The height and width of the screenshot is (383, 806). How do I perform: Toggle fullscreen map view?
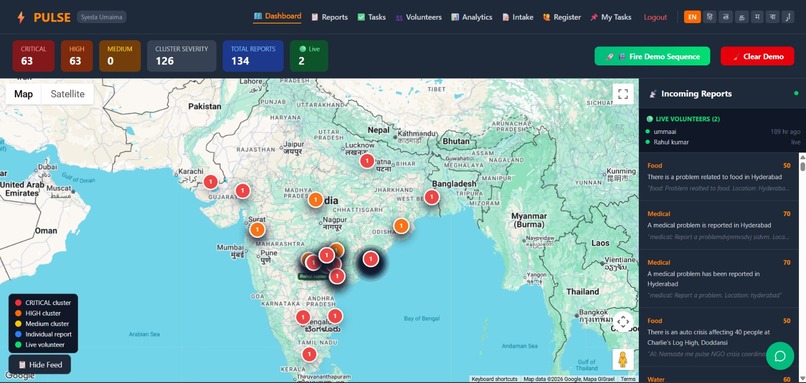[x=623, y=94]
